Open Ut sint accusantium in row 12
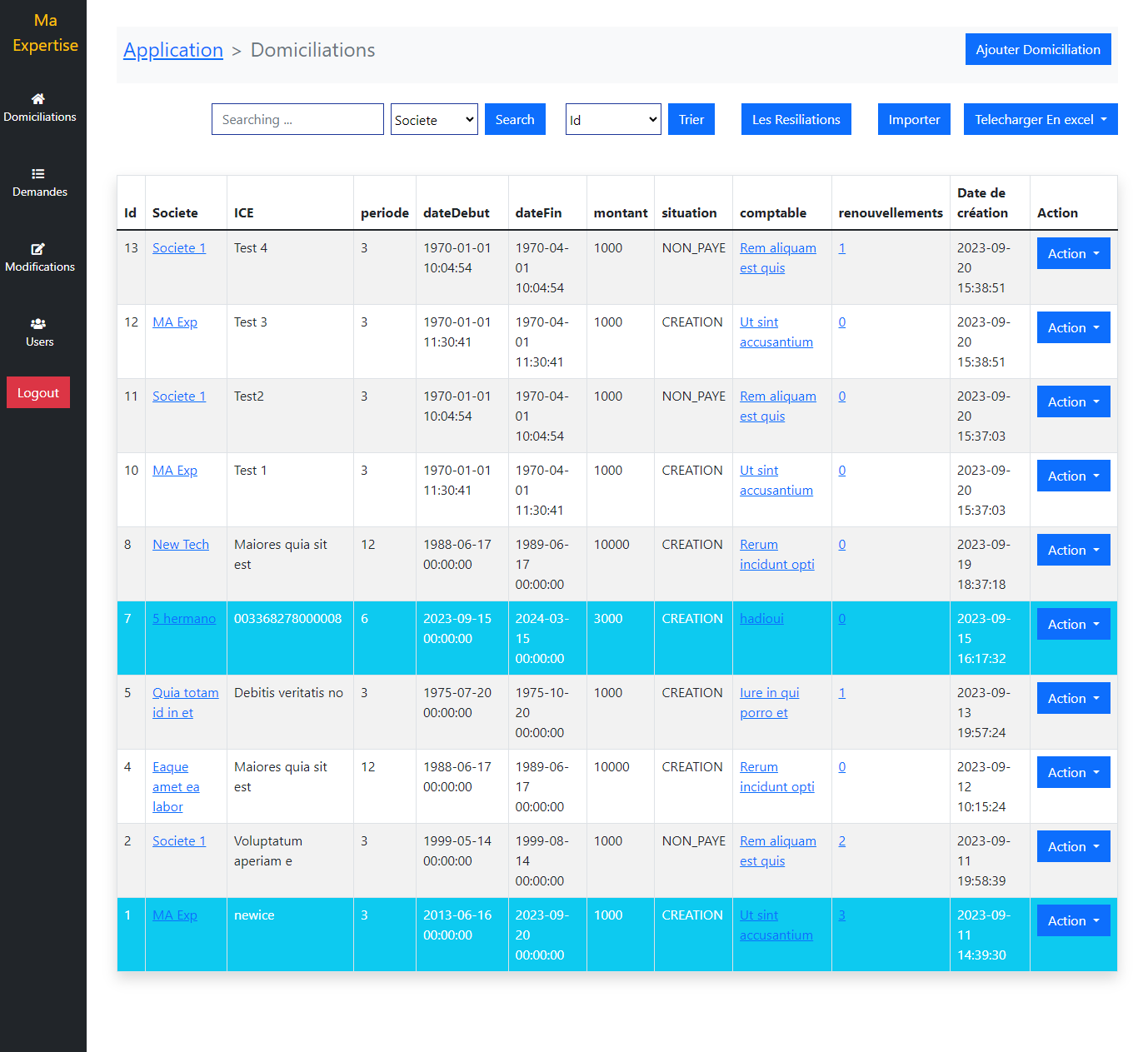 [x=776, y=332]
